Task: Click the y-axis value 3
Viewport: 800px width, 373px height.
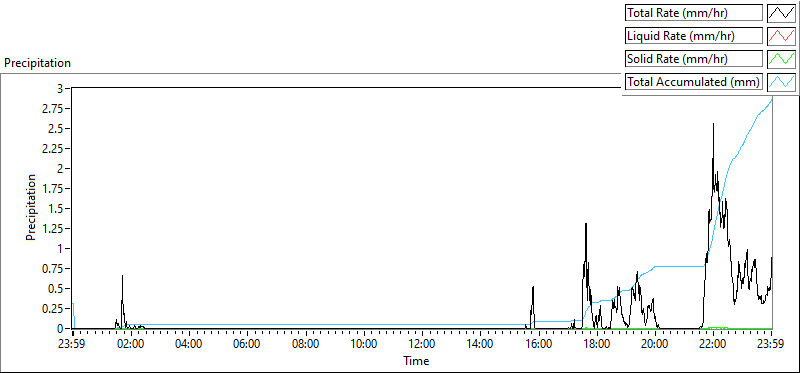Action: (x=60, y=88)
